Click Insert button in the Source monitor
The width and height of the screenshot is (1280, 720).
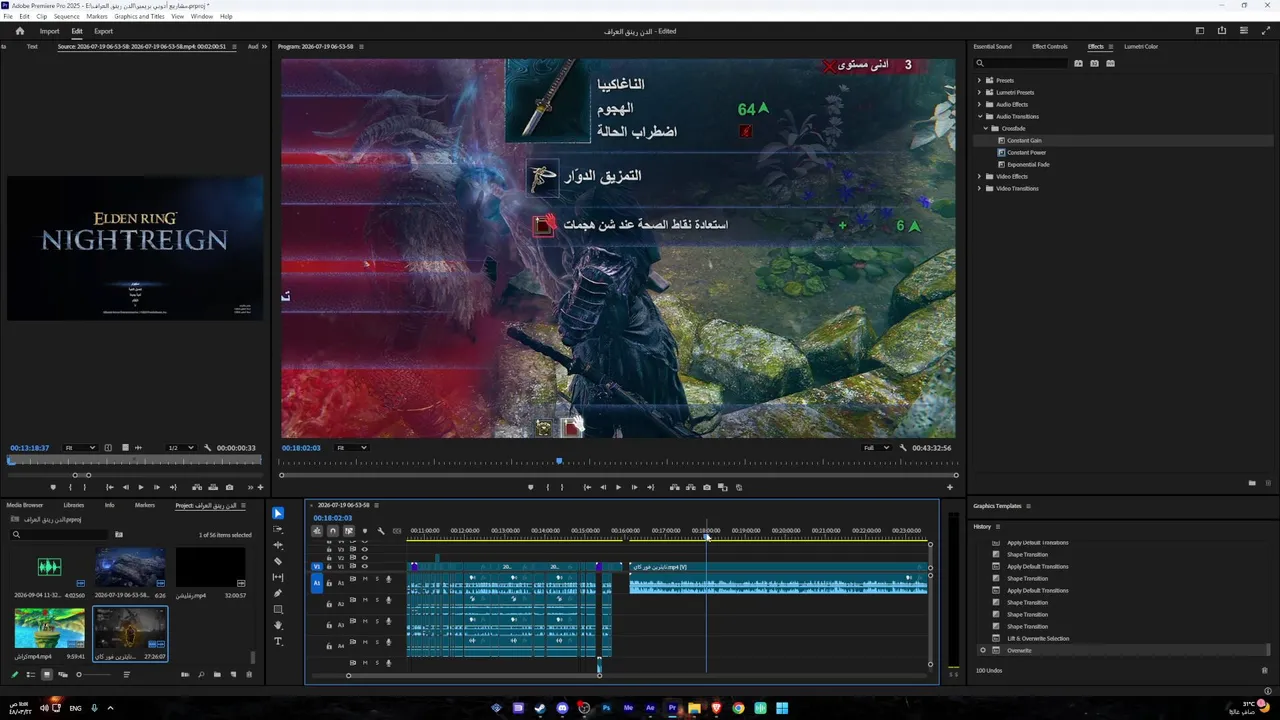click(195, 487)
